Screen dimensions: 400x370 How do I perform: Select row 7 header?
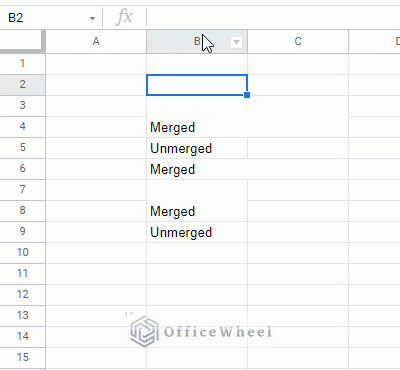click(x=22, y=189)
